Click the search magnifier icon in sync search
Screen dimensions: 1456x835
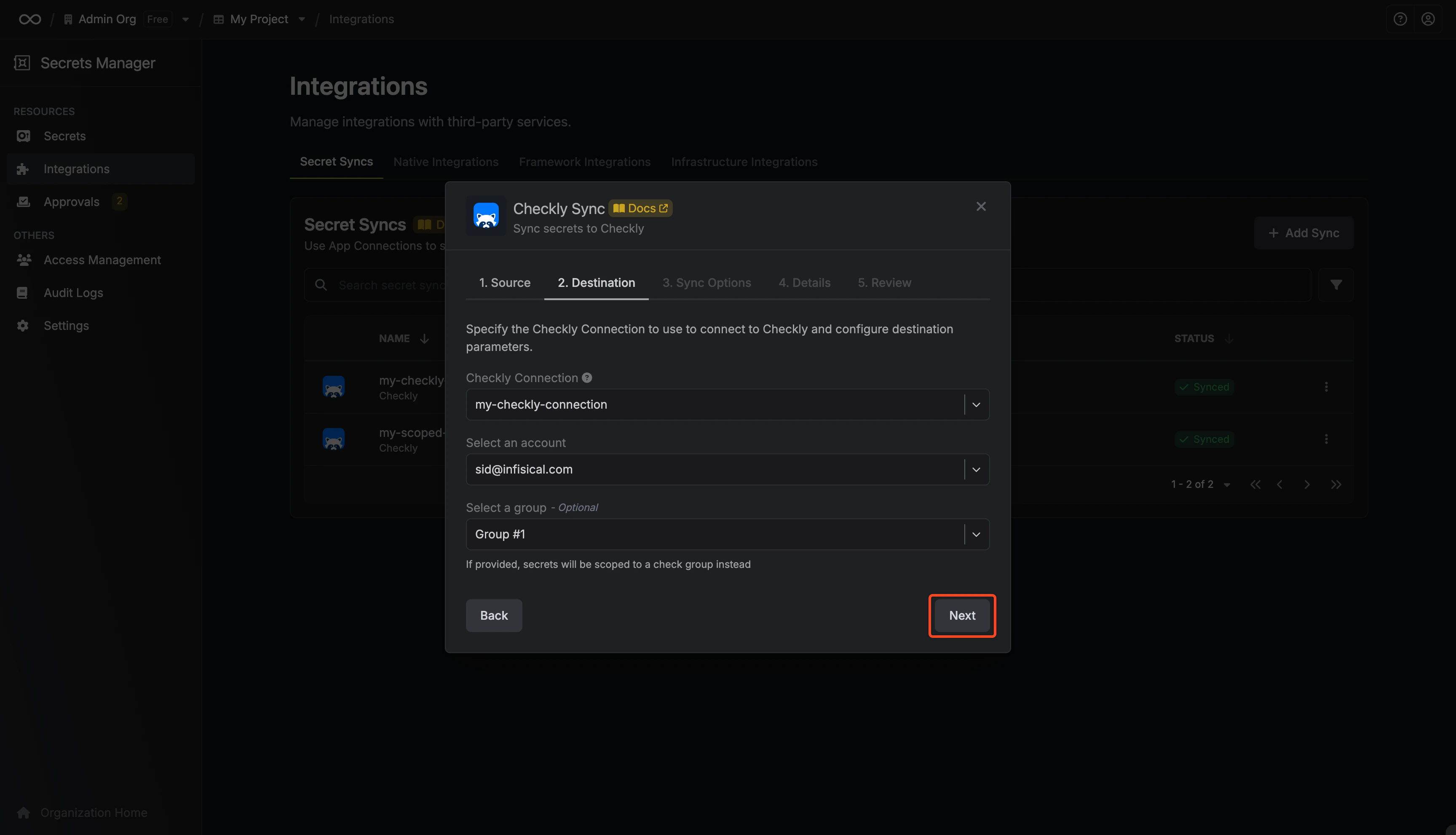[x=321, y=285]
